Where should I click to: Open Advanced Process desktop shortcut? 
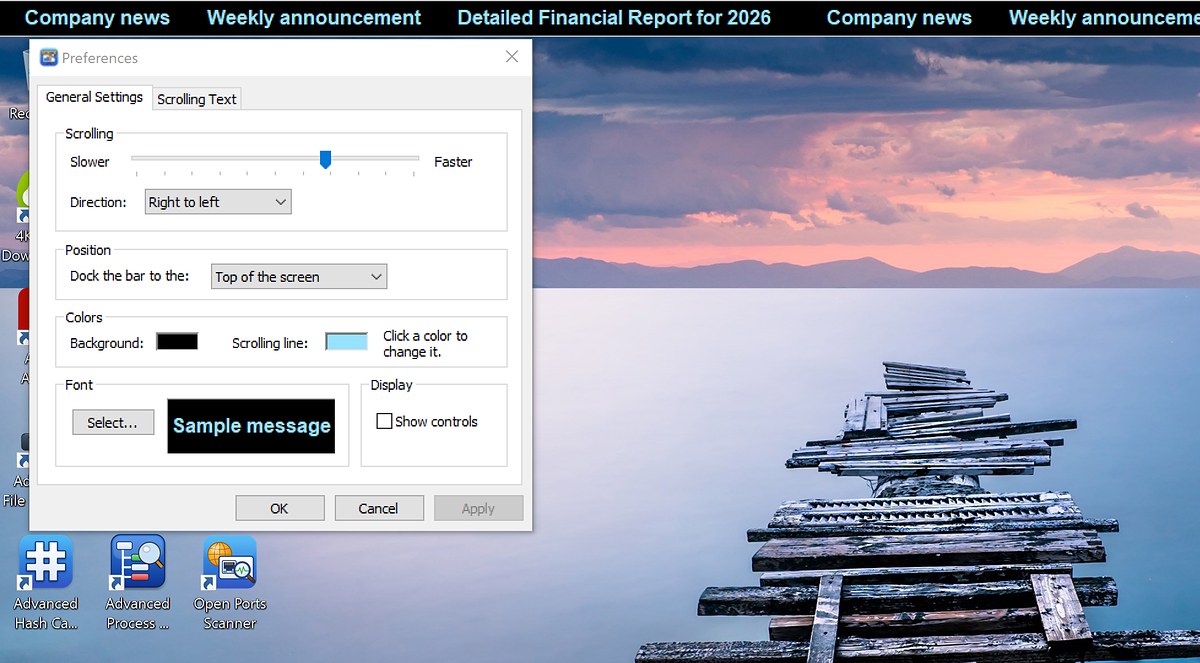(x=138, y=582)
